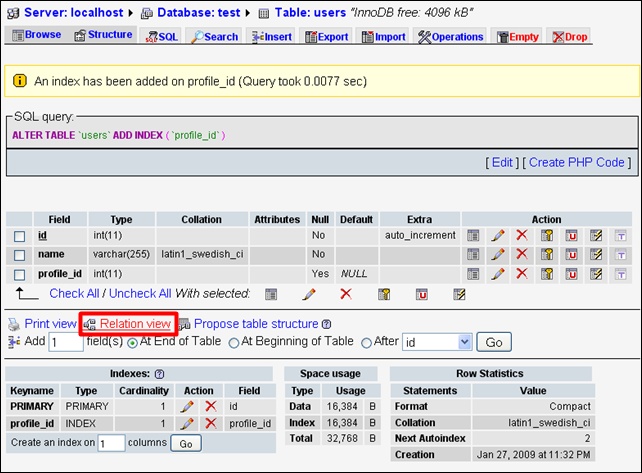
Task: Drop the profile_id index
Action: tap(211, 423)
